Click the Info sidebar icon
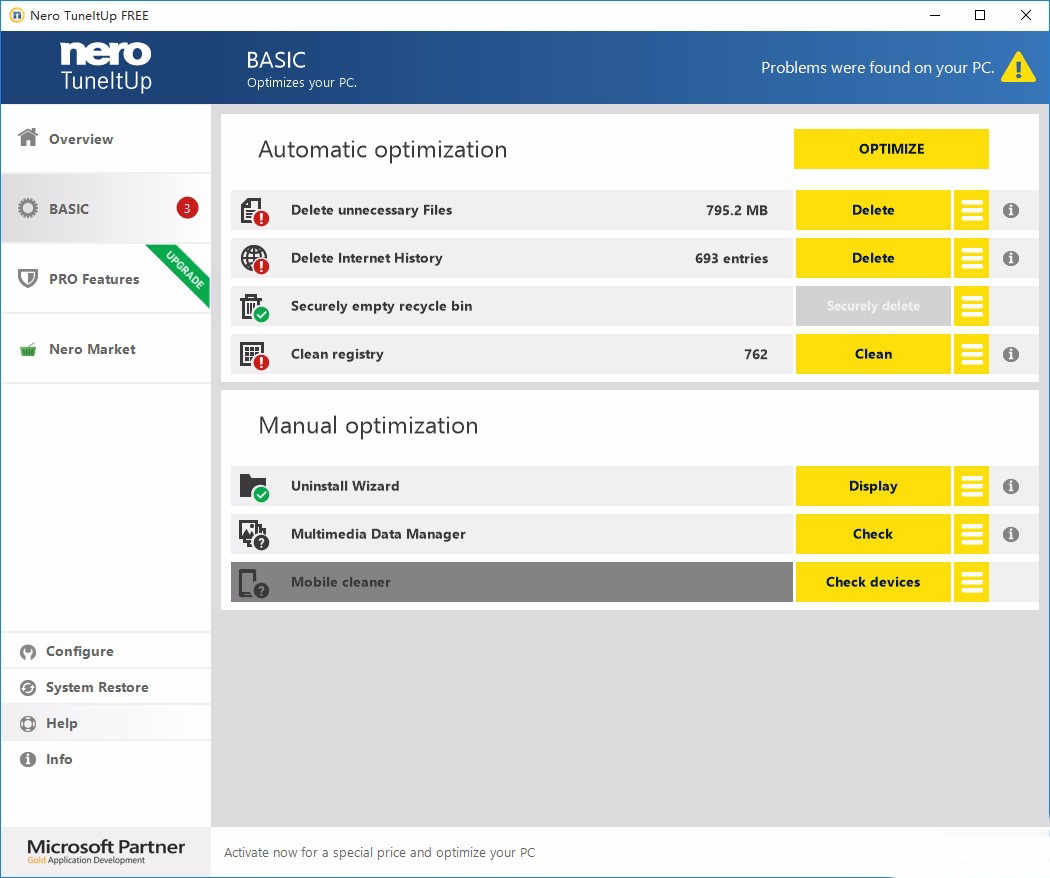The height and width of the screenshot is (878, 1050). click(28, 759)
